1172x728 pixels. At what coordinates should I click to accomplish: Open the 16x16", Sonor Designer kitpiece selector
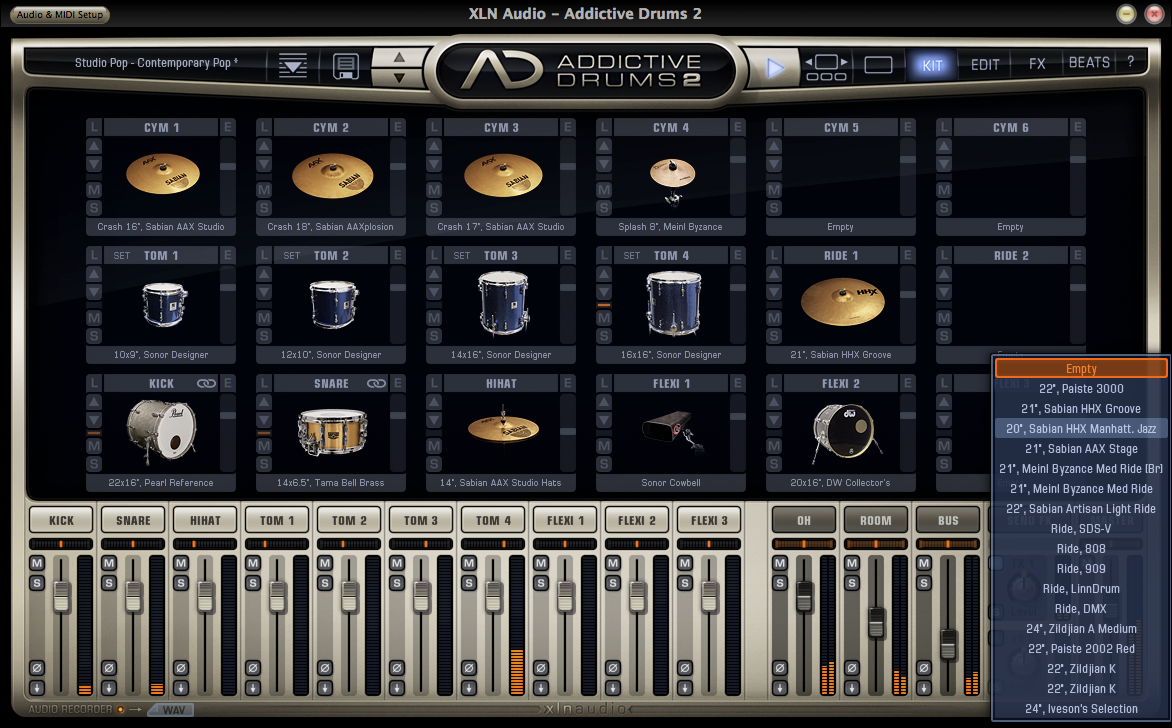coord(670,355)
